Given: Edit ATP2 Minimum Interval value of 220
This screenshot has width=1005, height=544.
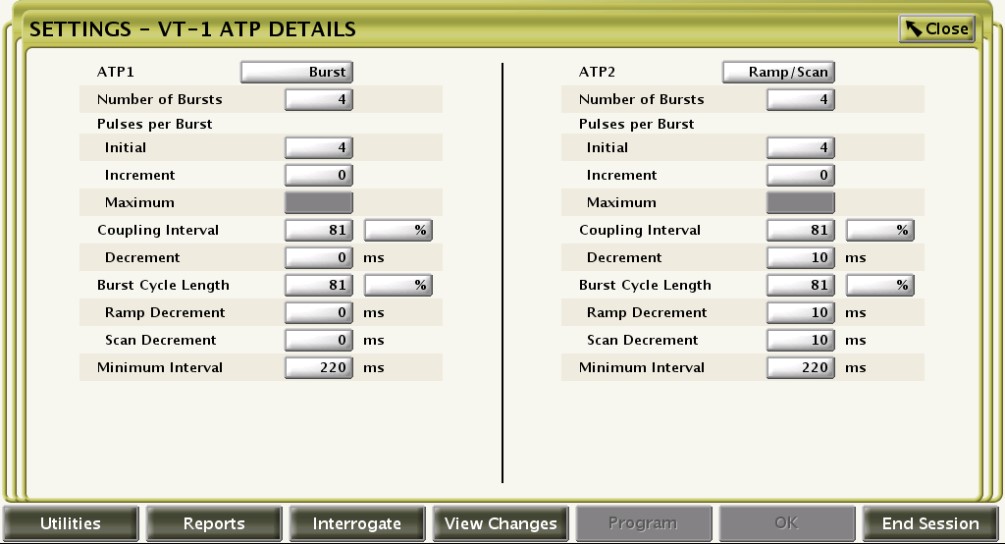Looking at the screenshot, I should pos(803,367).
